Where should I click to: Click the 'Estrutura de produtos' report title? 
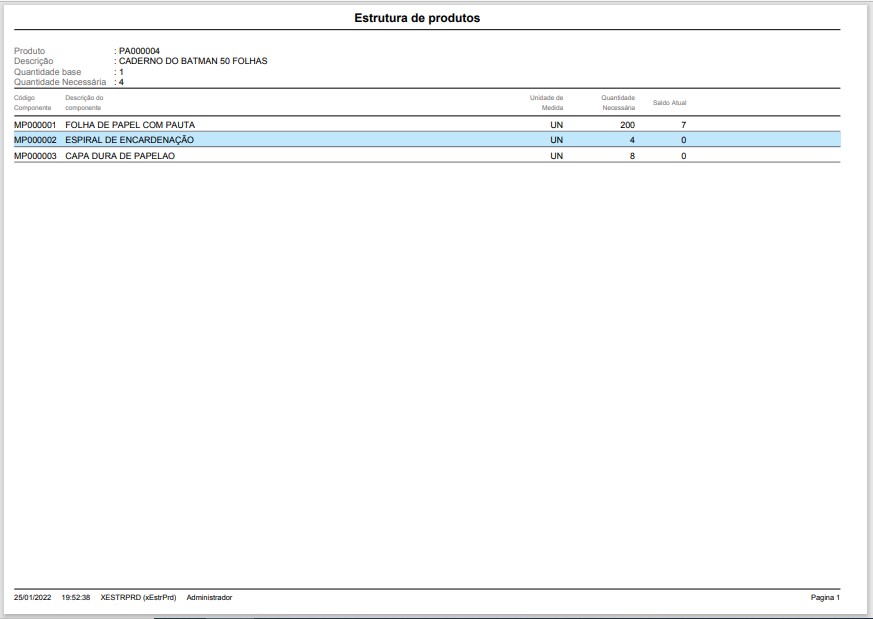(418, 18)
